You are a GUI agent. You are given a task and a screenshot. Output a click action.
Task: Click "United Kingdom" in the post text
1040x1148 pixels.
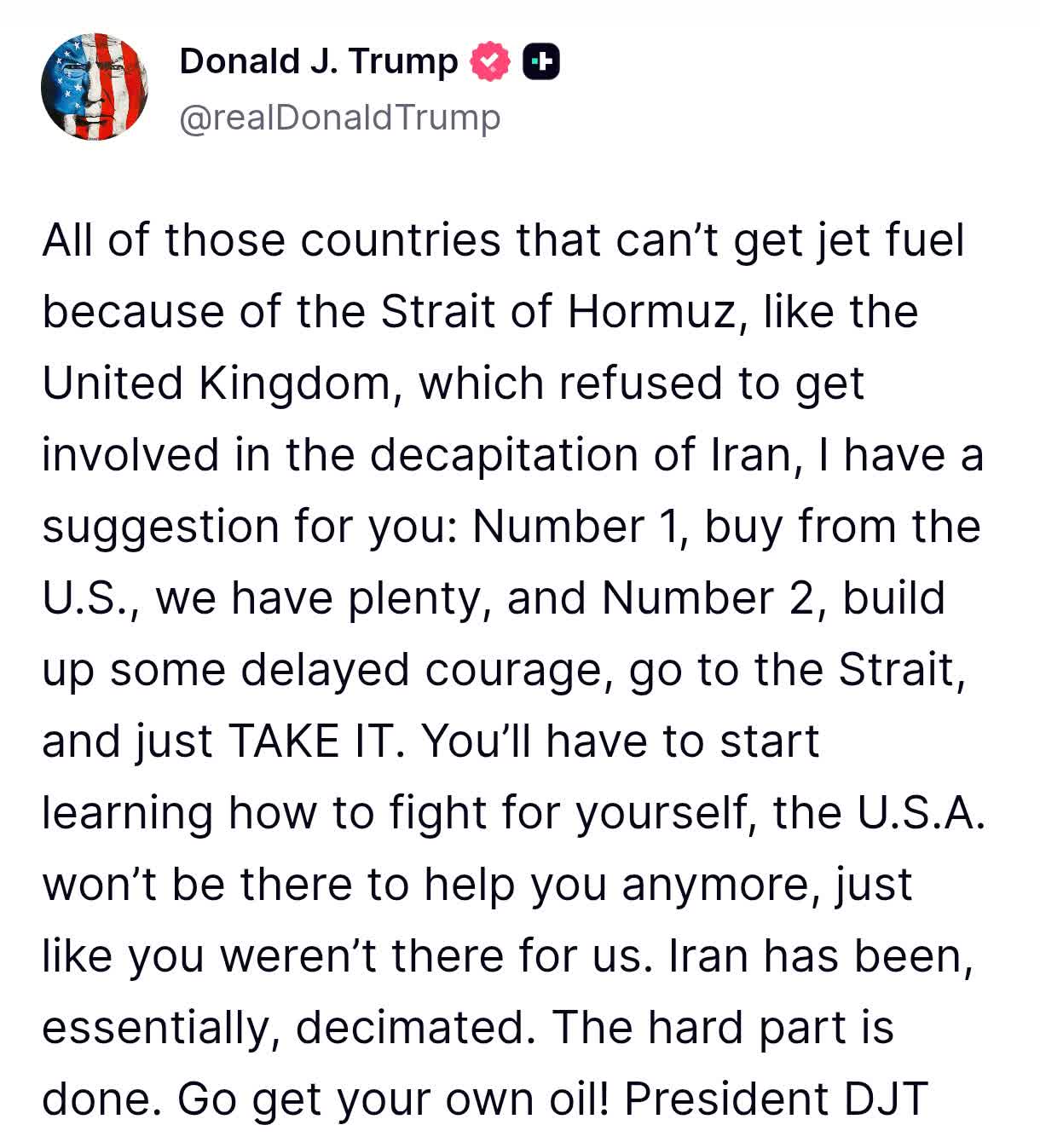coord(216,384)
